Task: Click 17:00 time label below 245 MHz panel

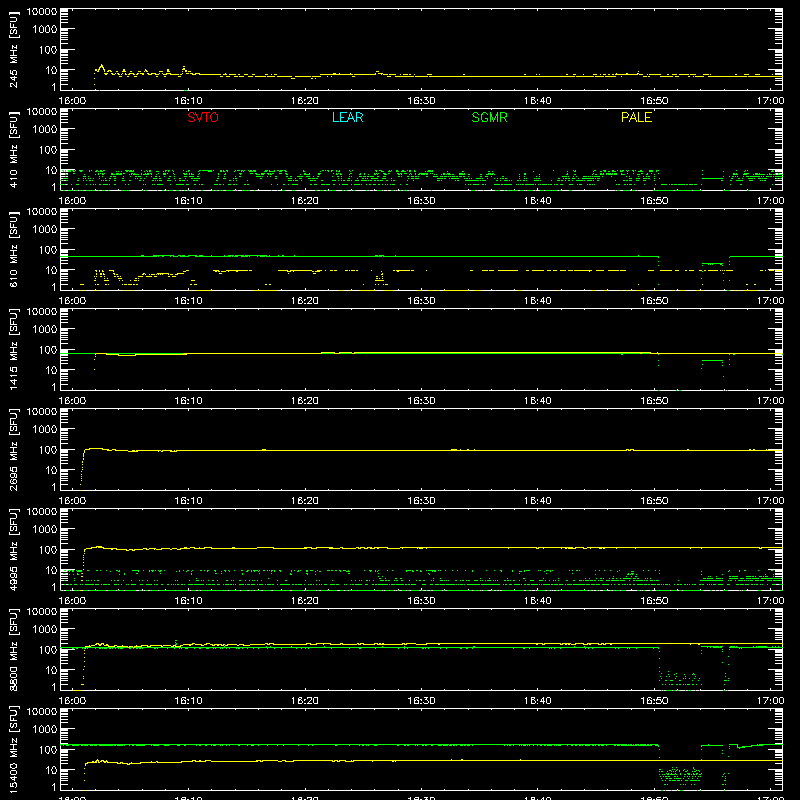Action: (x=770, y=101)
